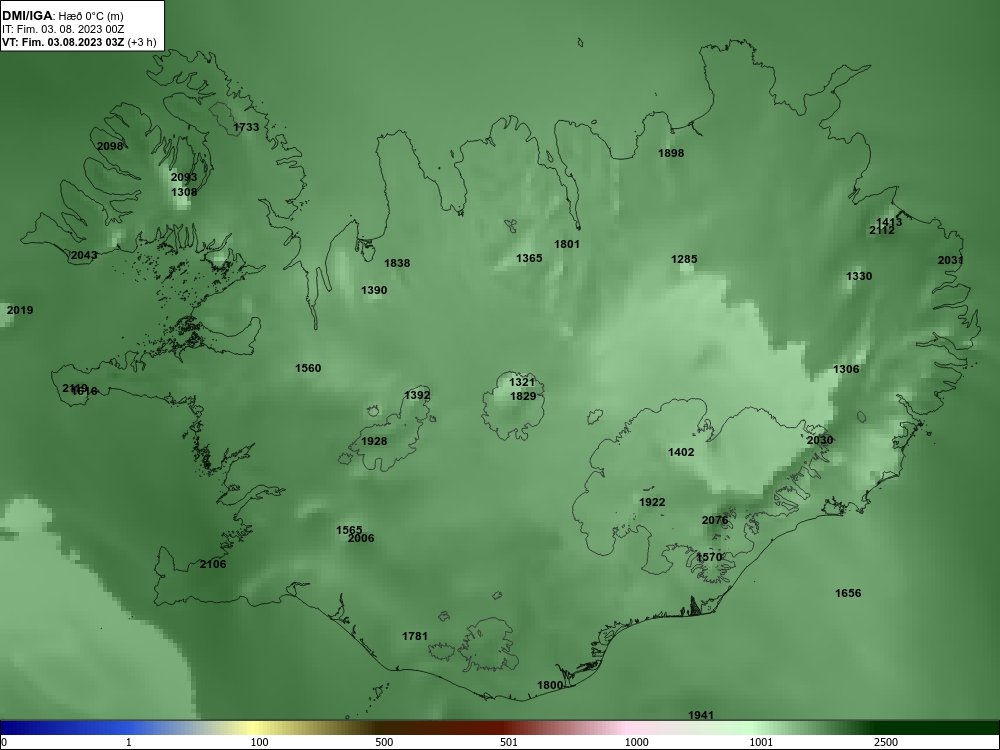Click the 1330 height label
The height and width of the screenshot is (750, 1000).
[x=859, y=276]
